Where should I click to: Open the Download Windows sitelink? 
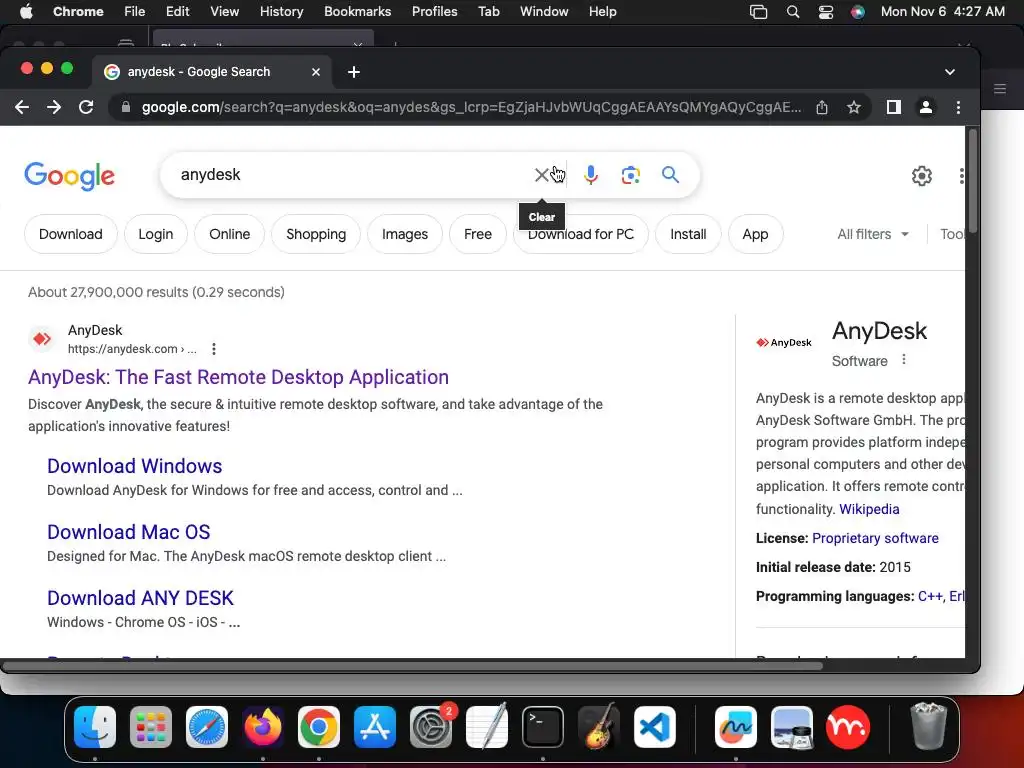[x=135, y=466]
